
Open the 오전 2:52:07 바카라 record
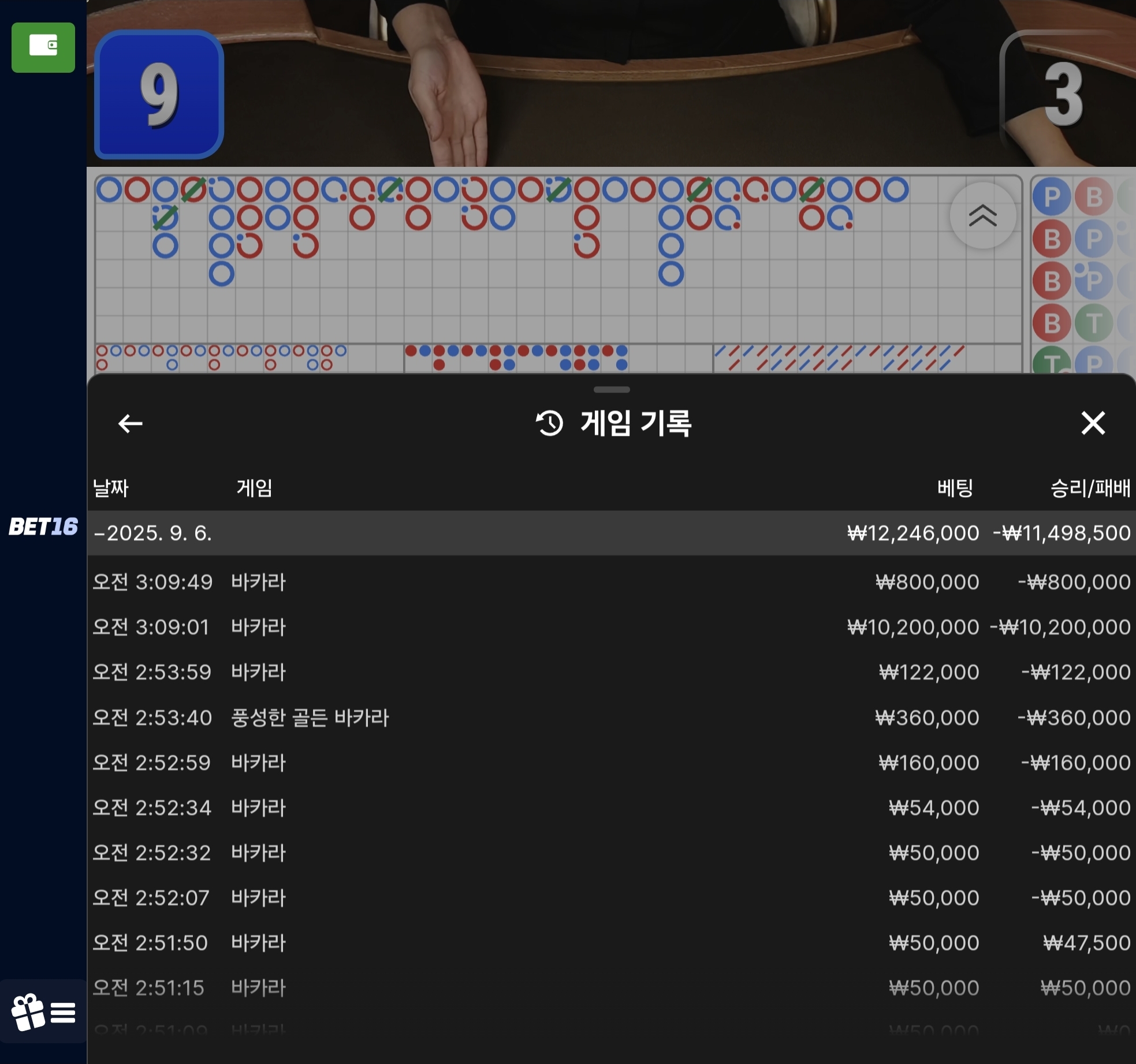tap(612, 898)
